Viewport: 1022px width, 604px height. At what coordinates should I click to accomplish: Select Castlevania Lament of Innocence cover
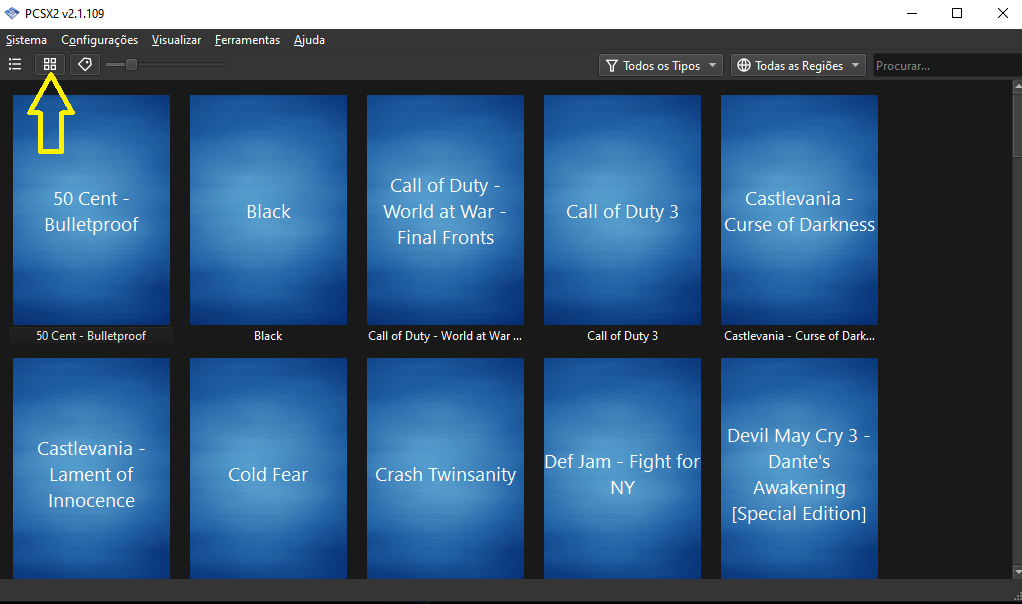[x=91, y=468]
